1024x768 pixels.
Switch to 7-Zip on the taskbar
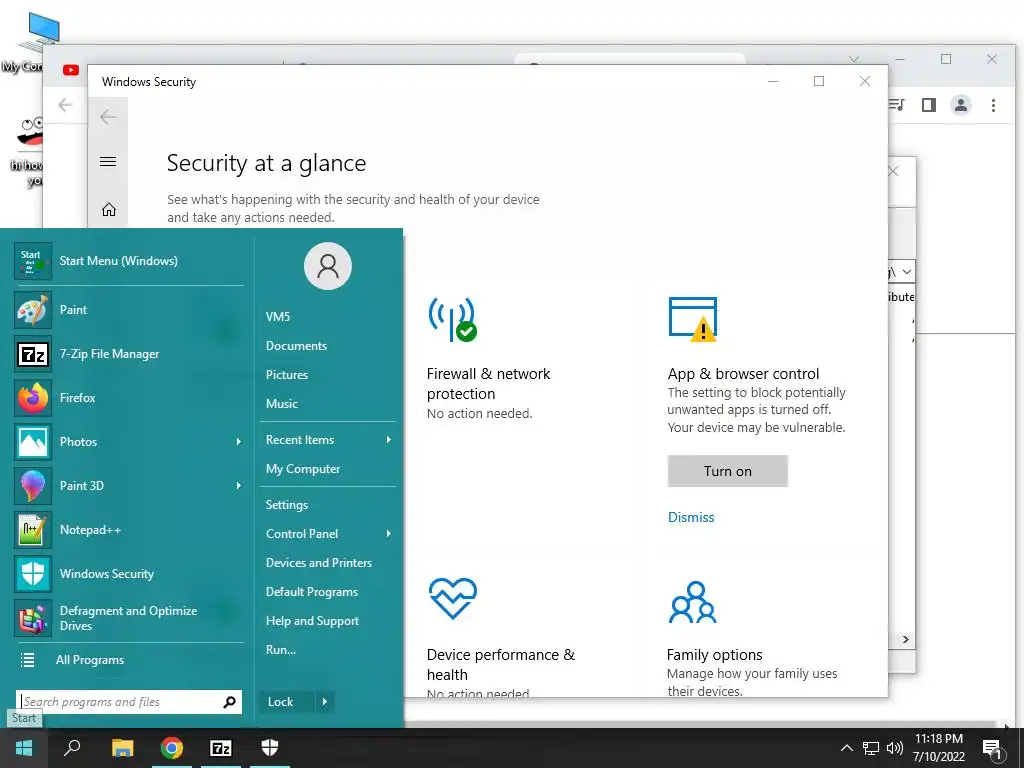click(x=221, y=748)
